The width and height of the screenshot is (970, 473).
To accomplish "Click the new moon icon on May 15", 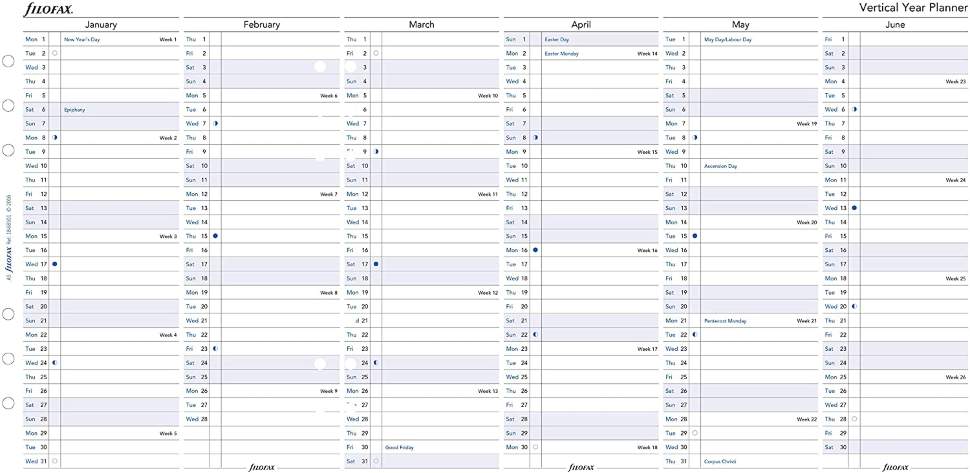I will point(695,236).
